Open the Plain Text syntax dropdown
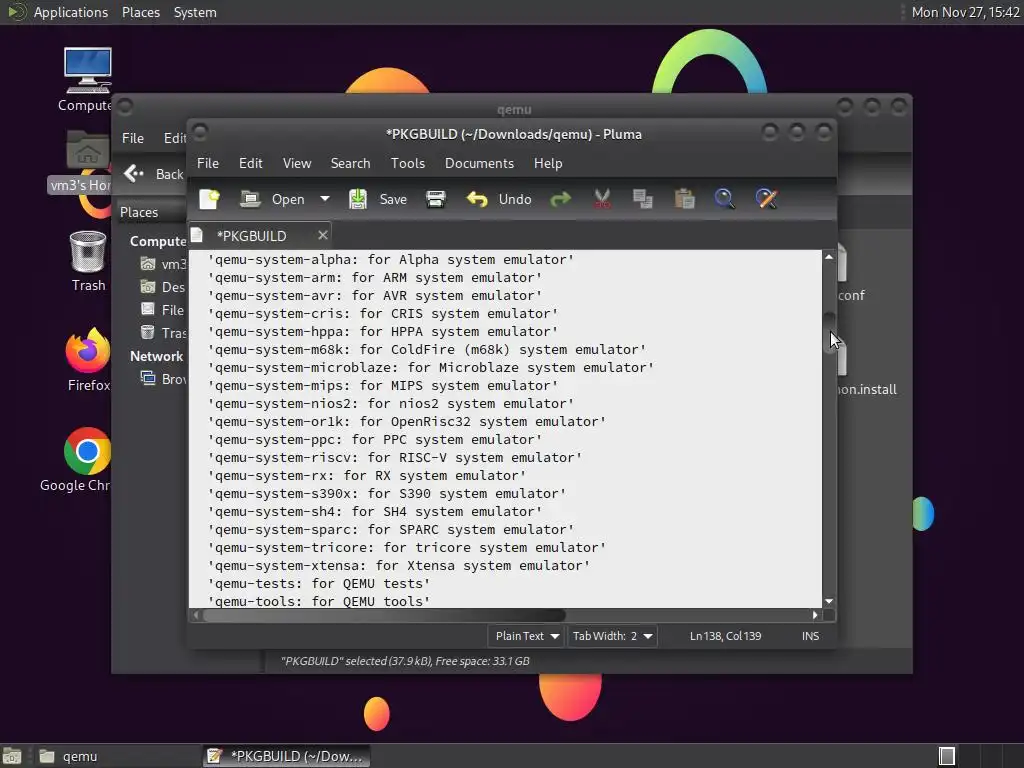The height and width of the screenshot is (768, 1024). (x=526, y=636)
